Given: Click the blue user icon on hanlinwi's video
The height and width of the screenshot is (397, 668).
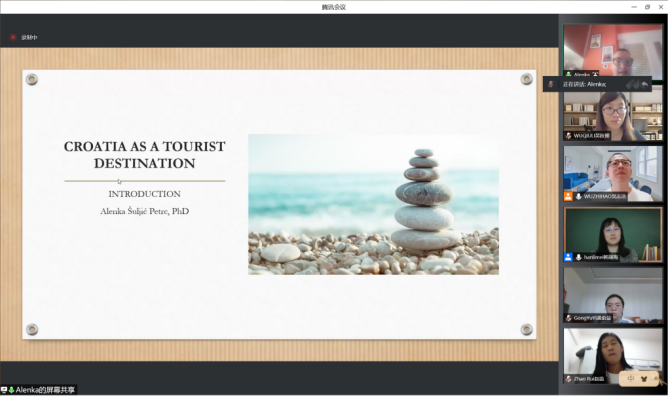Looking at the screenshot, I should point(568,257).
